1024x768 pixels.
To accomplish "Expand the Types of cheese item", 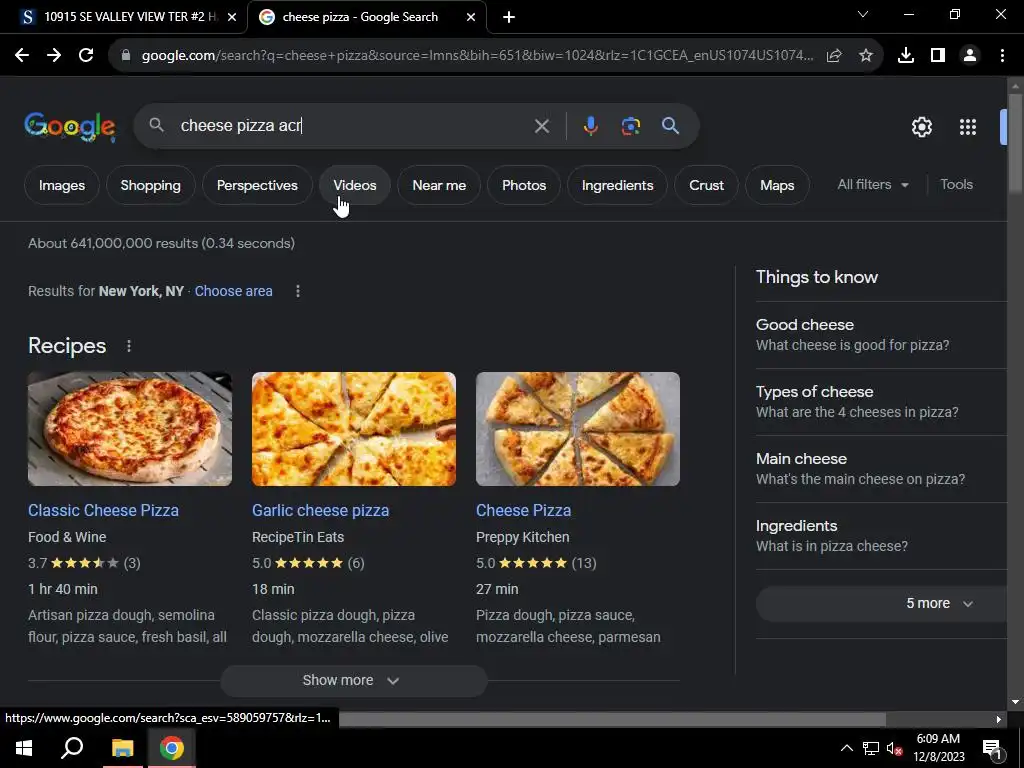I will [x=882, y=402].
